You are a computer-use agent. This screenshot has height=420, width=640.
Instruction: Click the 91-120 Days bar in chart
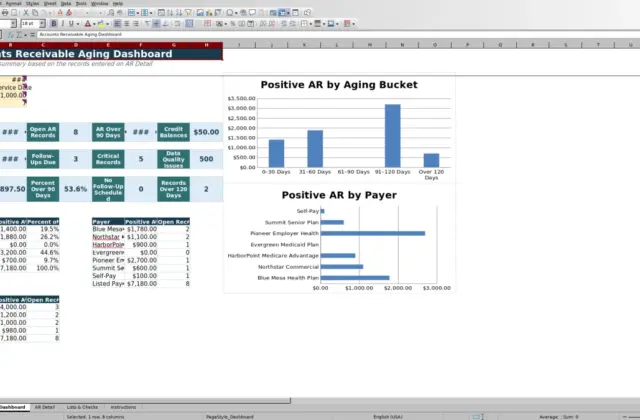click(393, 136)
